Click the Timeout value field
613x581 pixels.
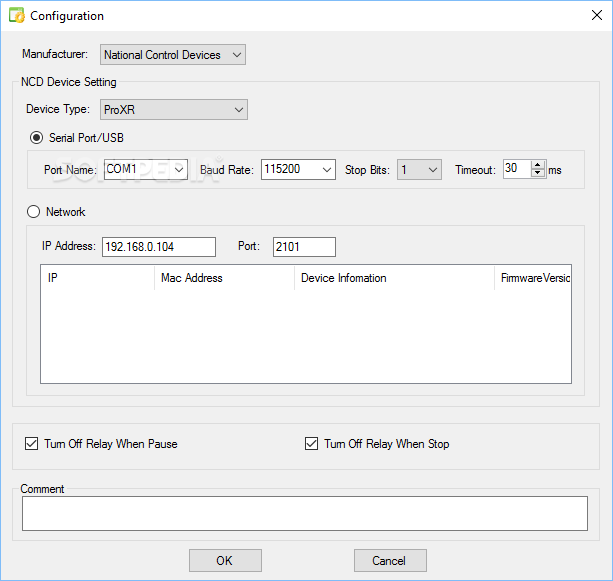point(517,169)
